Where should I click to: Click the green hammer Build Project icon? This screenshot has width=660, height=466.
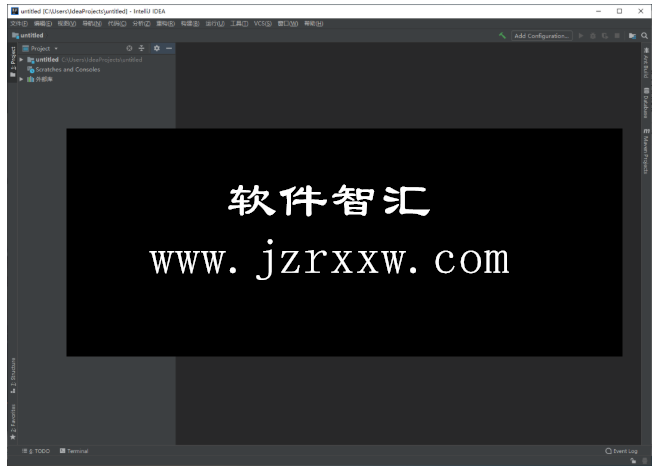(502, 36)
